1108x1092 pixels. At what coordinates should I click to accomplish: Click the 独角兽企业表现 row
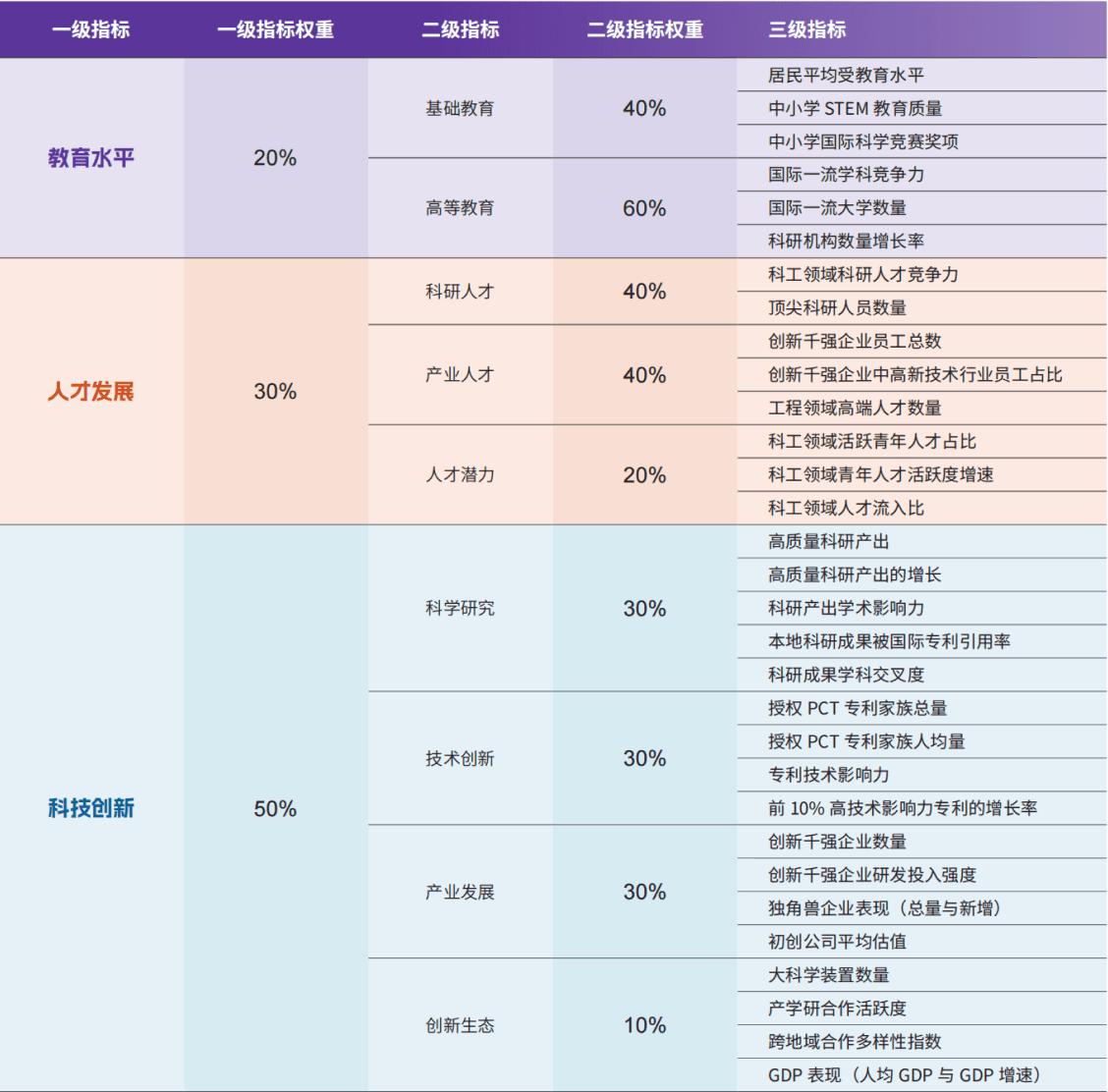pyautogui.click(x=884, y=908)
